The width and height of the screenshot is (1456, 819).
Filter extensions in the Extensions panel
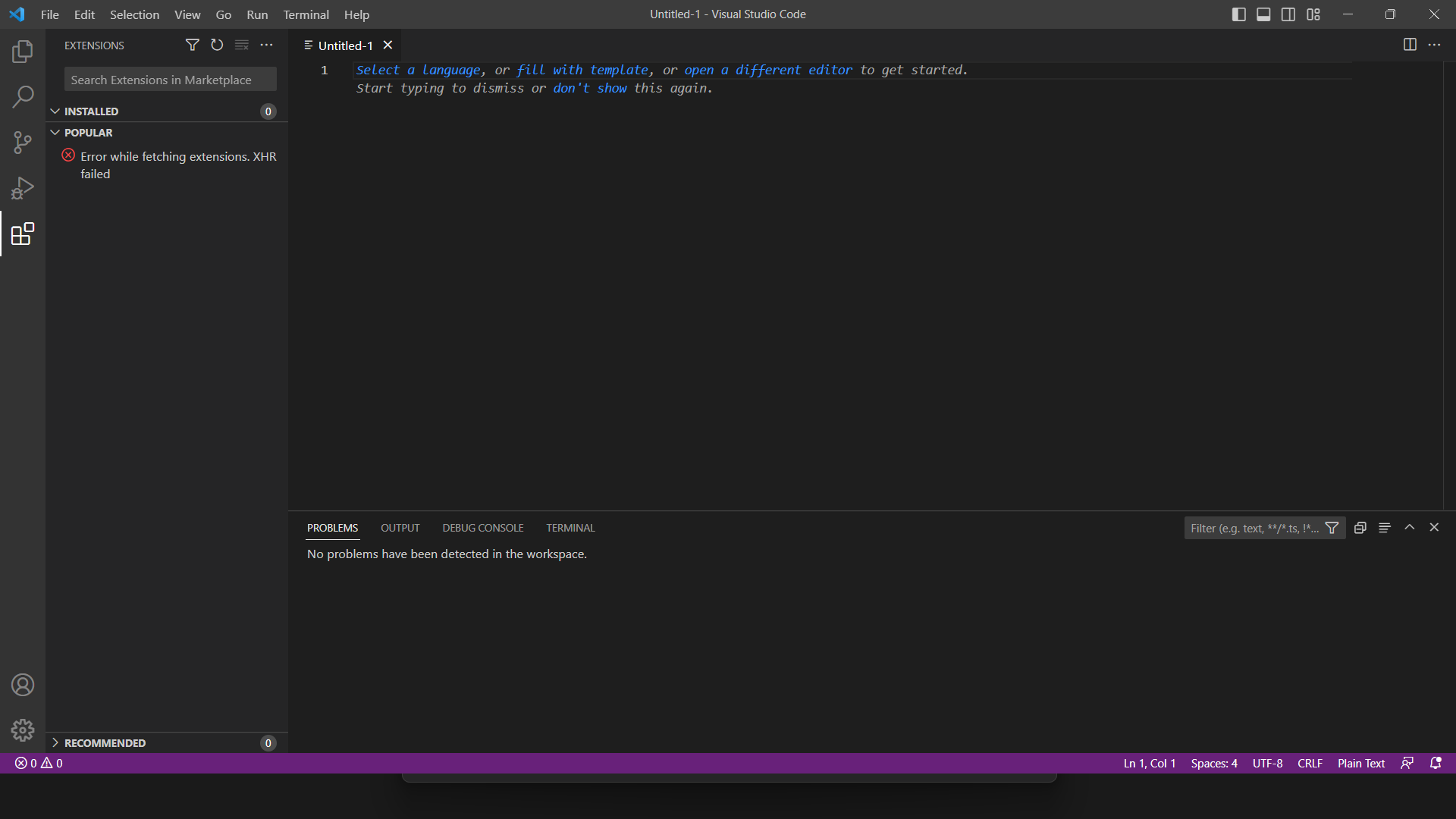point(192,45)
